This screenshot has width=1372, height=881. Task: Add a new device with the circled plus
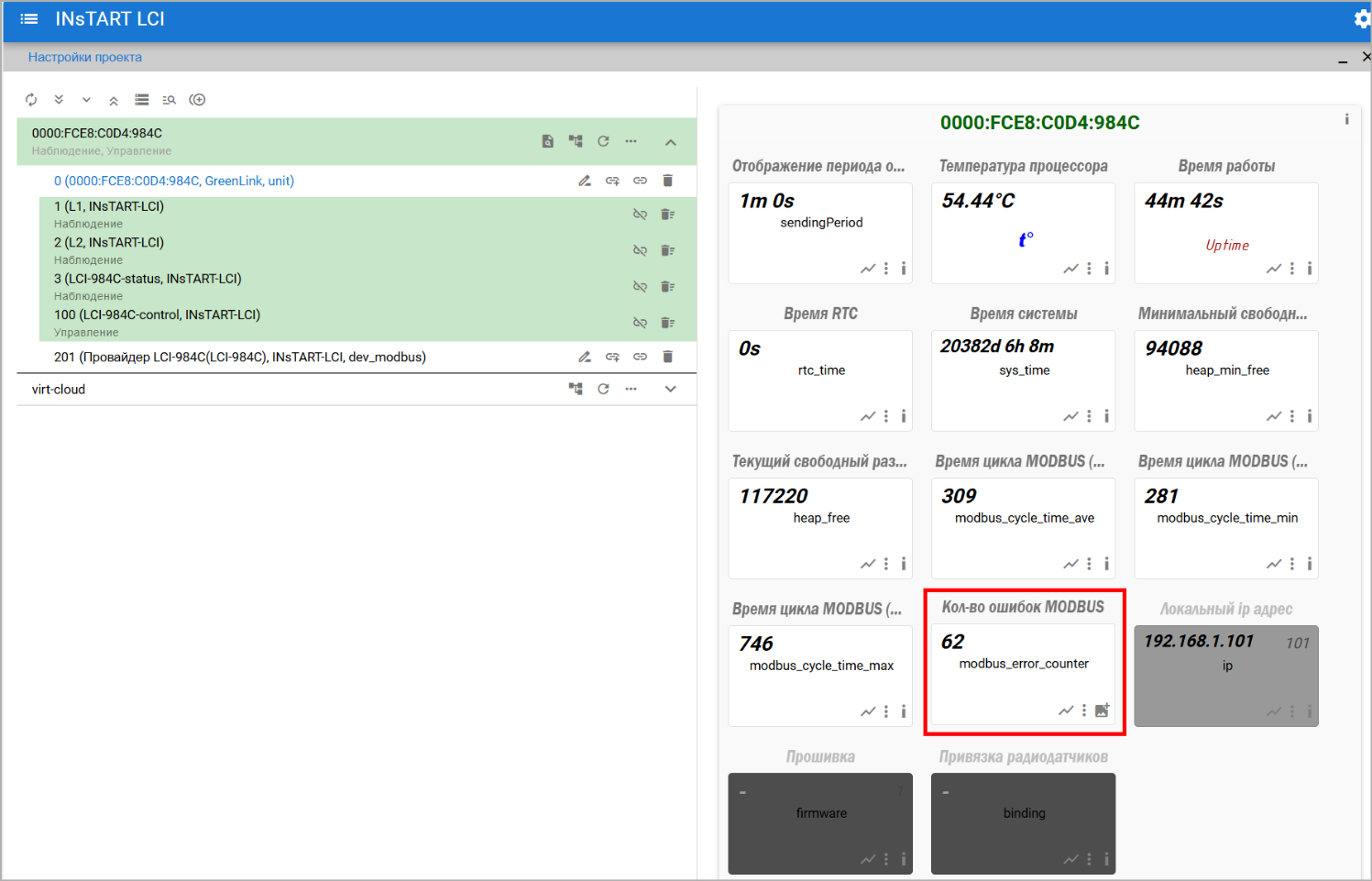click(x=197, y=100)
